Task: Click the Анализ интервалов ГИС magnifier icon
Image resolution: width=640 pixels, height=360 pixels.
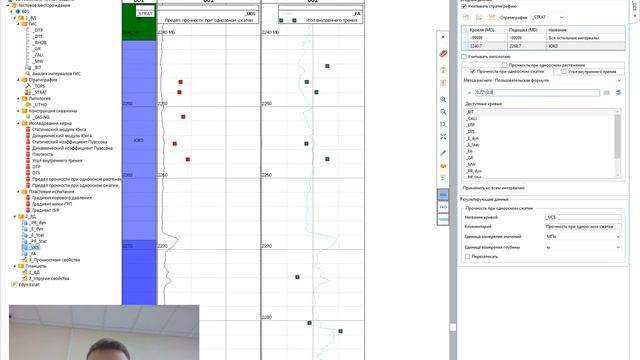Action: [28, 73]
